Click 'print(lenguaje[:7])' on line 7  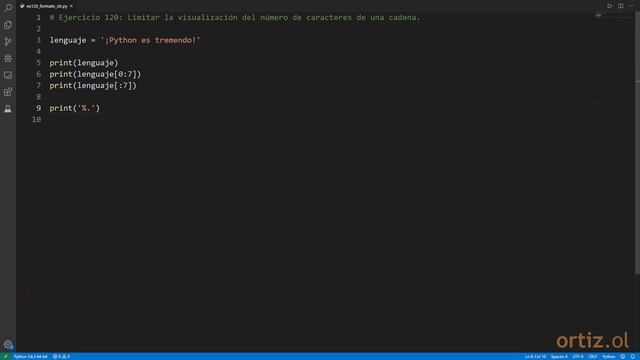click(93, 86)
